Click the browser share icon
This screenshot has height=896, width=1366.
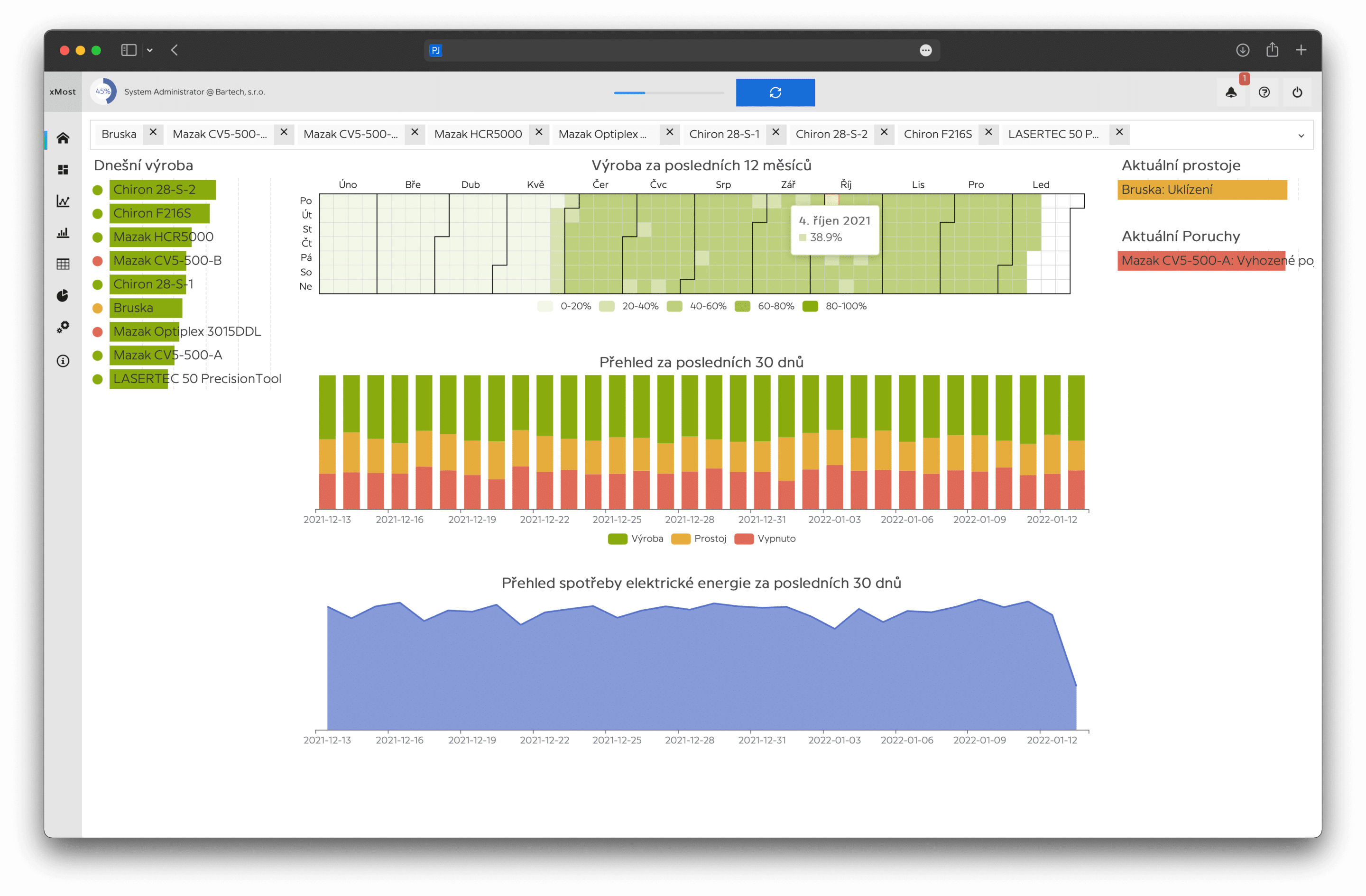[1273, 50]
